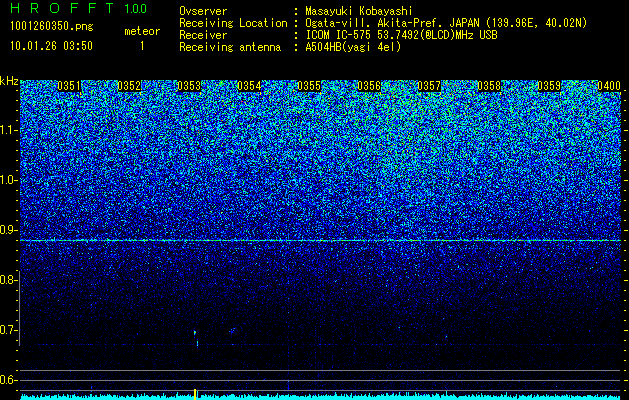The height and width of the screenshot is (400, 629).
Task: Click the 0356 time marker
Action: click(x=369, y=86)
